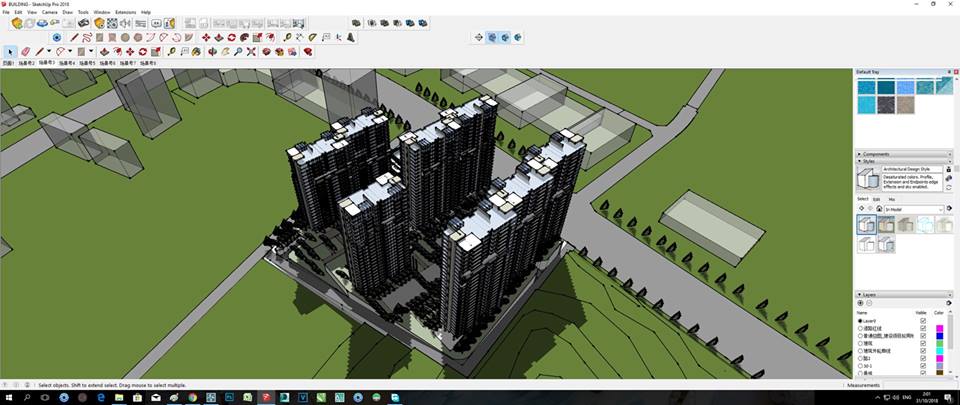Click the Add Layer button
Viewport: 960px width, 405px height.
[860, 303]
